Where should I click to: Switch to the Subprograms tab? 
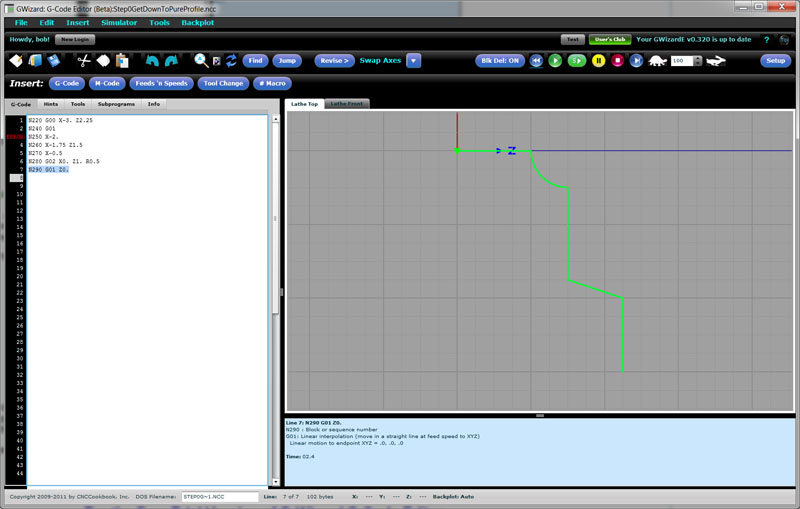click(116, 104)
